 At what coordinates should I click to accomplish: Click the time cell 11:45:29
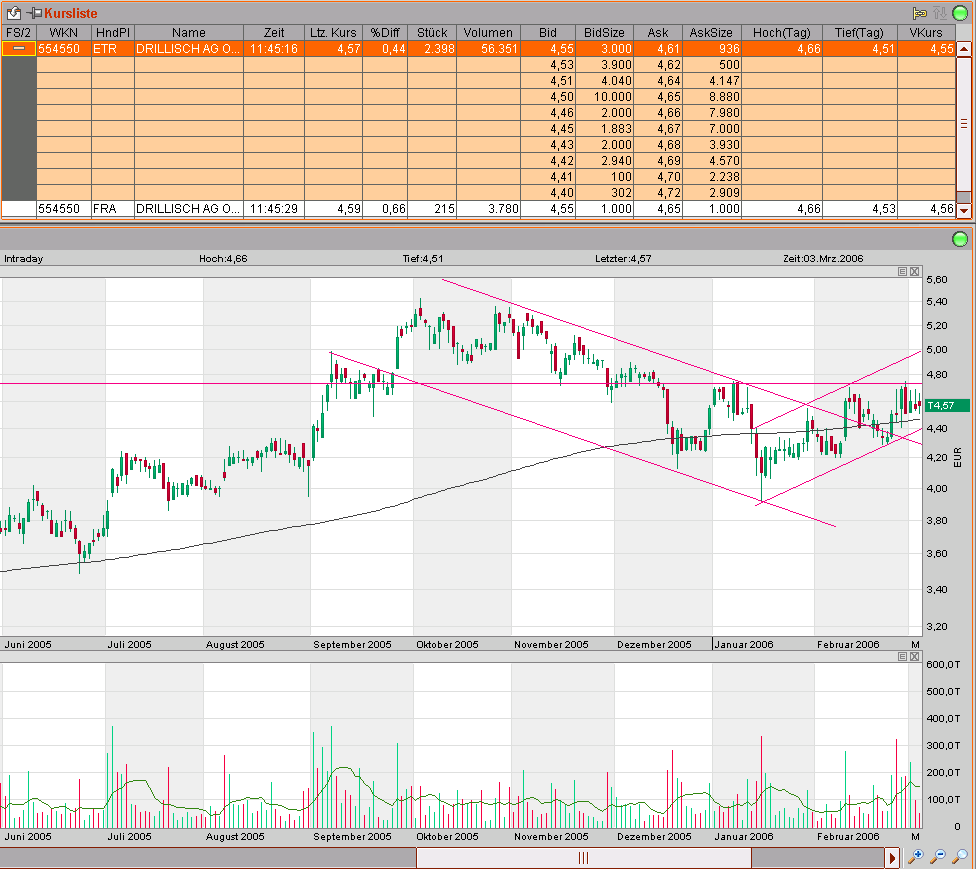(274, 209)
